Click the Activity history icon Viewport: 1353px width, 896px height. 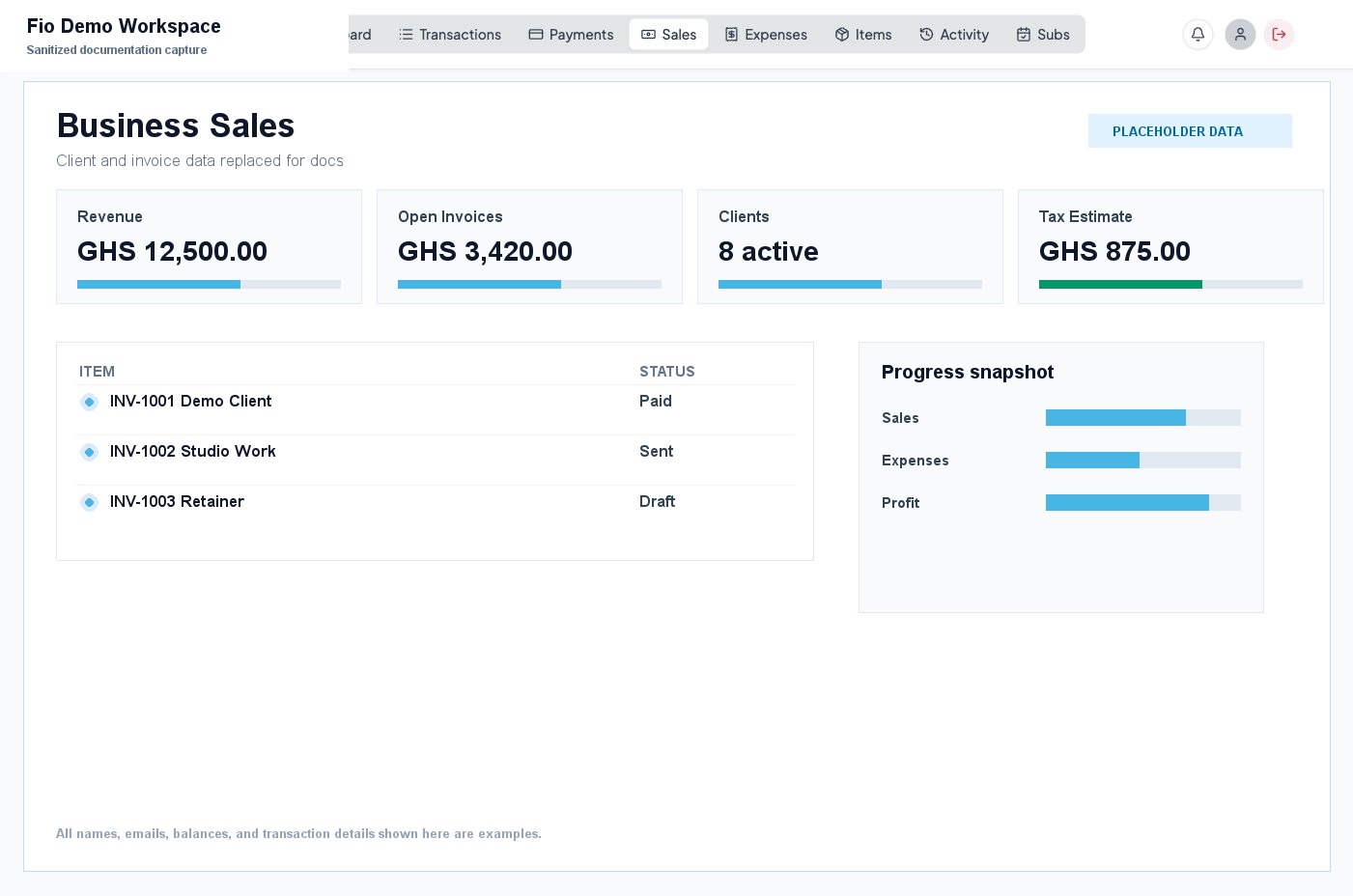point(926,35)
